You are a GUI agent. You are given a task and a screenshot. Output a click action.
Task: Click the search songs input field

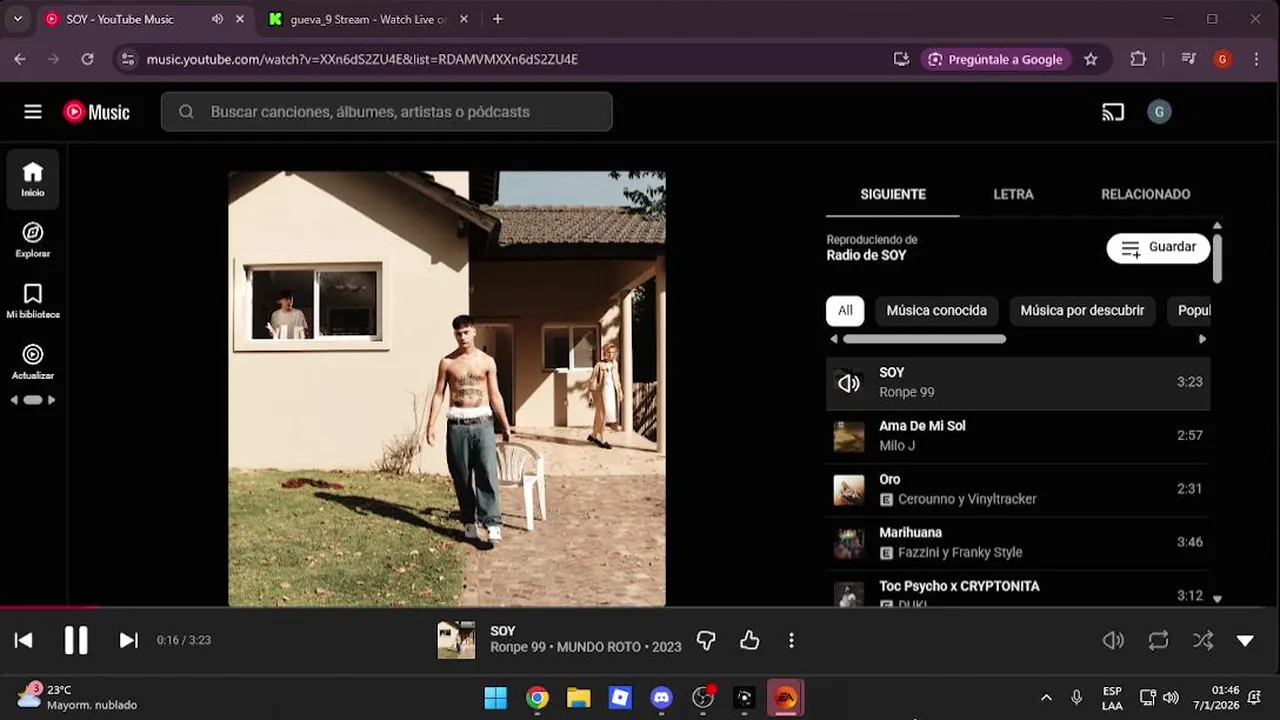pos(386,112)
